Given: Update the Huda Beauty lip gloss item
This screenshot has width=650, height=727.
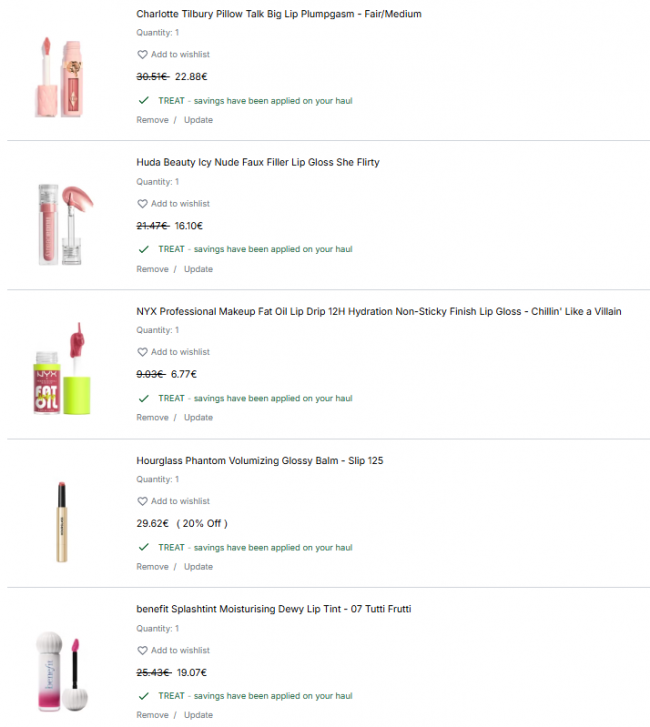Looking at the screenshot, I should [198, 269].
